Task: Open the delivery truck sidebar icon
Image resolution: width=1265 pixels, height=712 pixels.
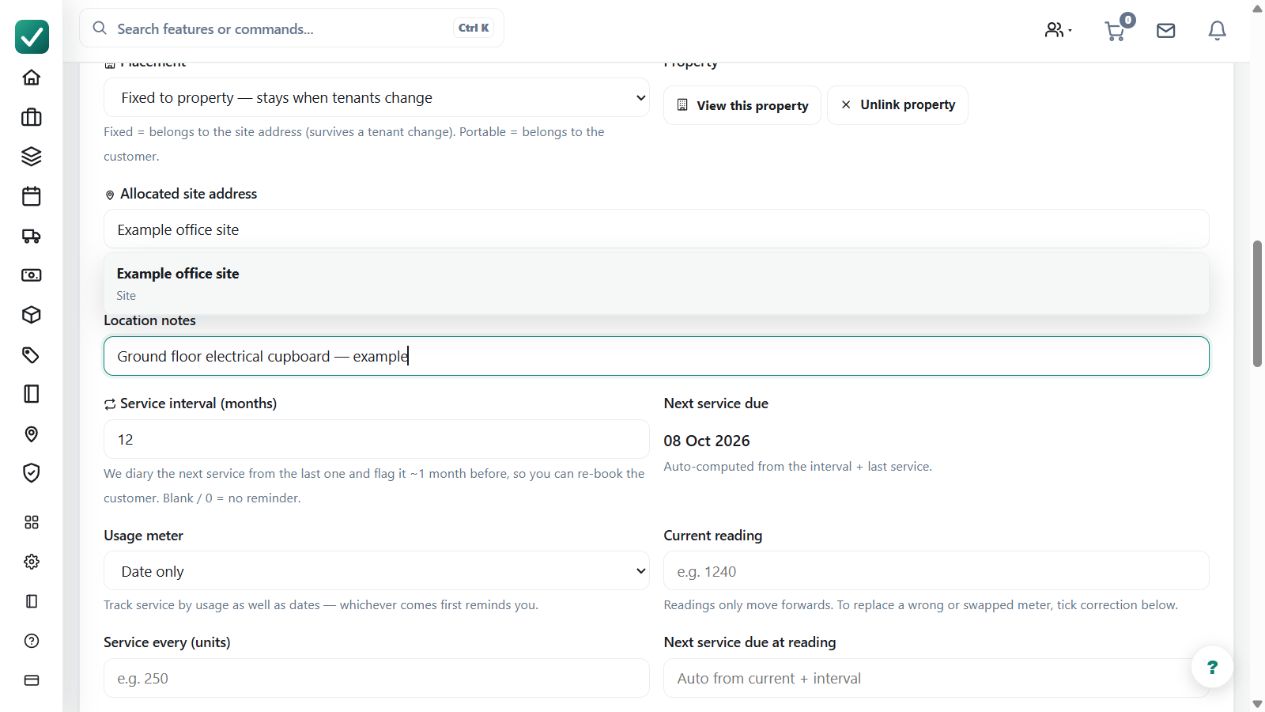Action: 31,236
